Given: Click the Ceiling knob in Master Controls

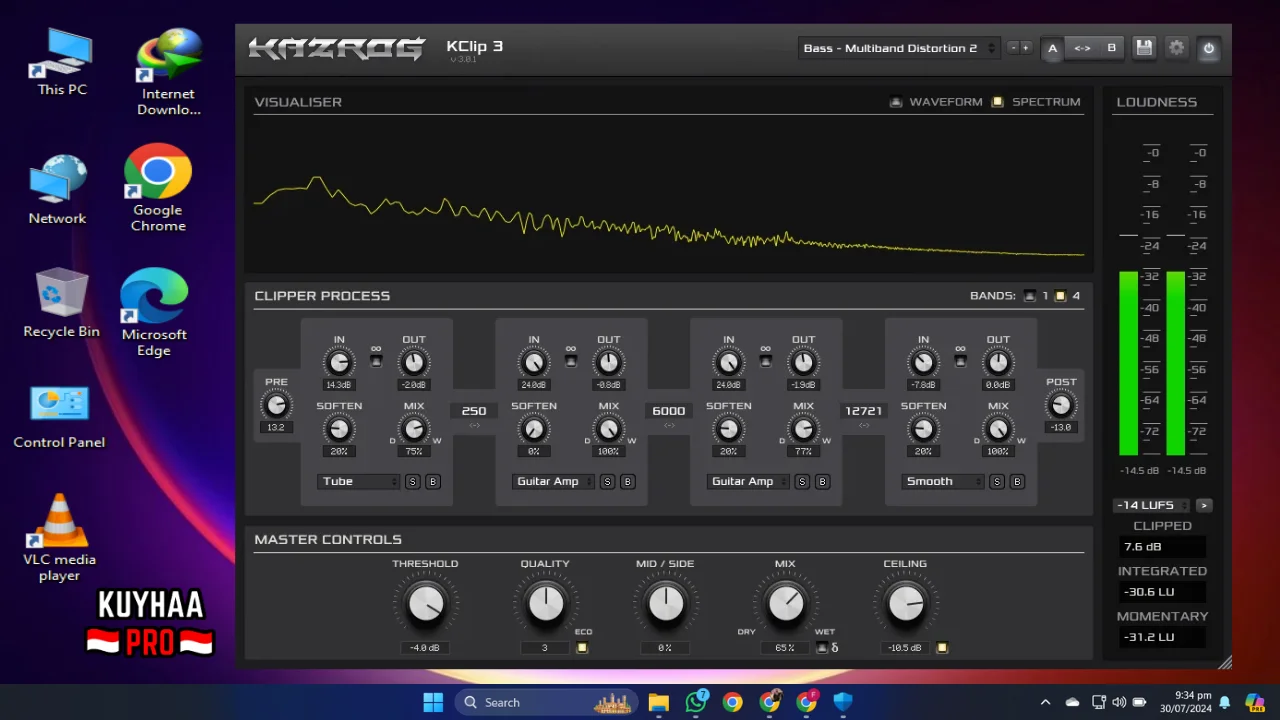Looking at the screenshot, I should tap(906, 603).
